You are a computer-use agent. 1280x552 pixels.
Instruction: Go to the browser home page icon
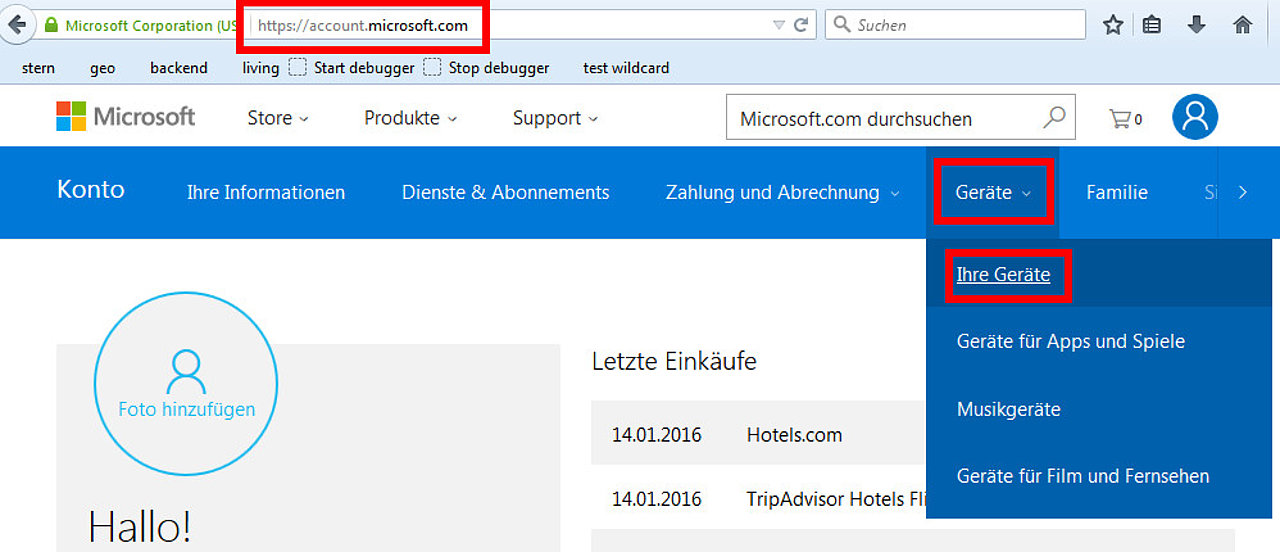1243,25
